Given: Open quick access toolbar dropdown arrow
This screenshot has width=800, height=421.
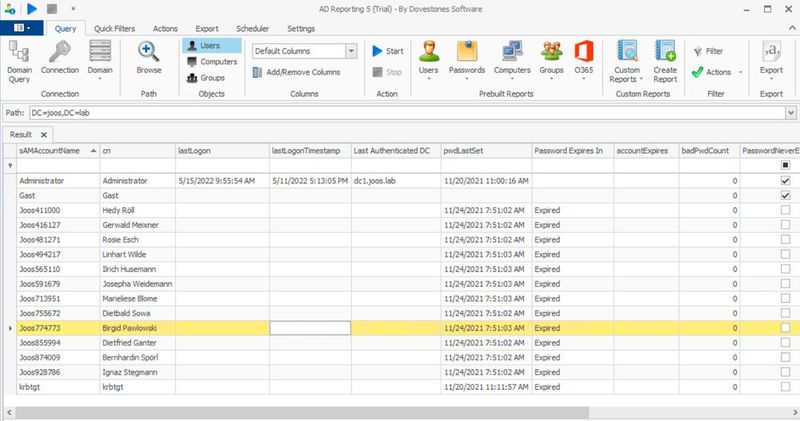Looking at the screenshot, I should 73,9.
